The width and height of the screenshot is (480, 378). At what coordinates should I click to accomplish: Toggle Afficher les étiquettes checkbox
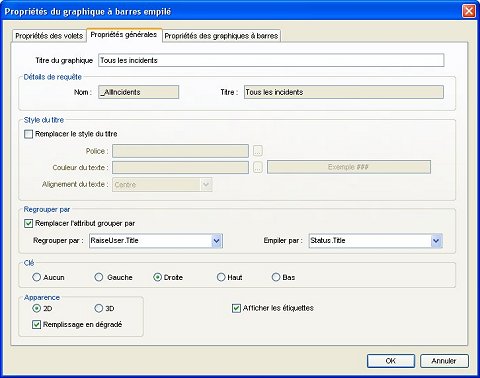click(x=236, y=308)
